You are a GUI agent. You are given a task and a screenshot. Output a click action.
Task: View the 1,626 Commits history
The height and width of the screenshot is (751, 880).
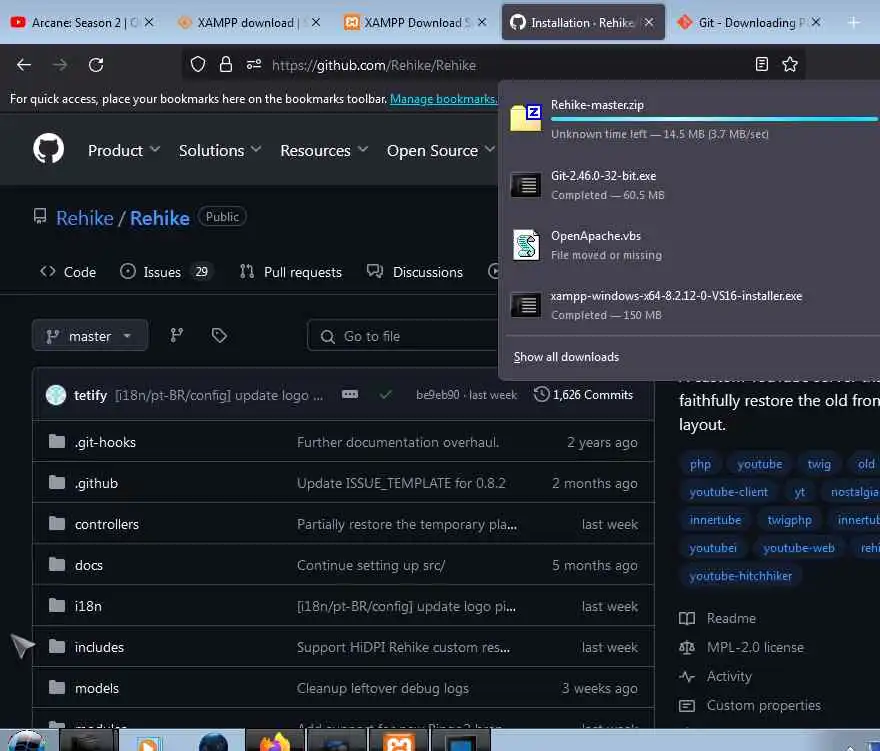click(x=584, y=395)
